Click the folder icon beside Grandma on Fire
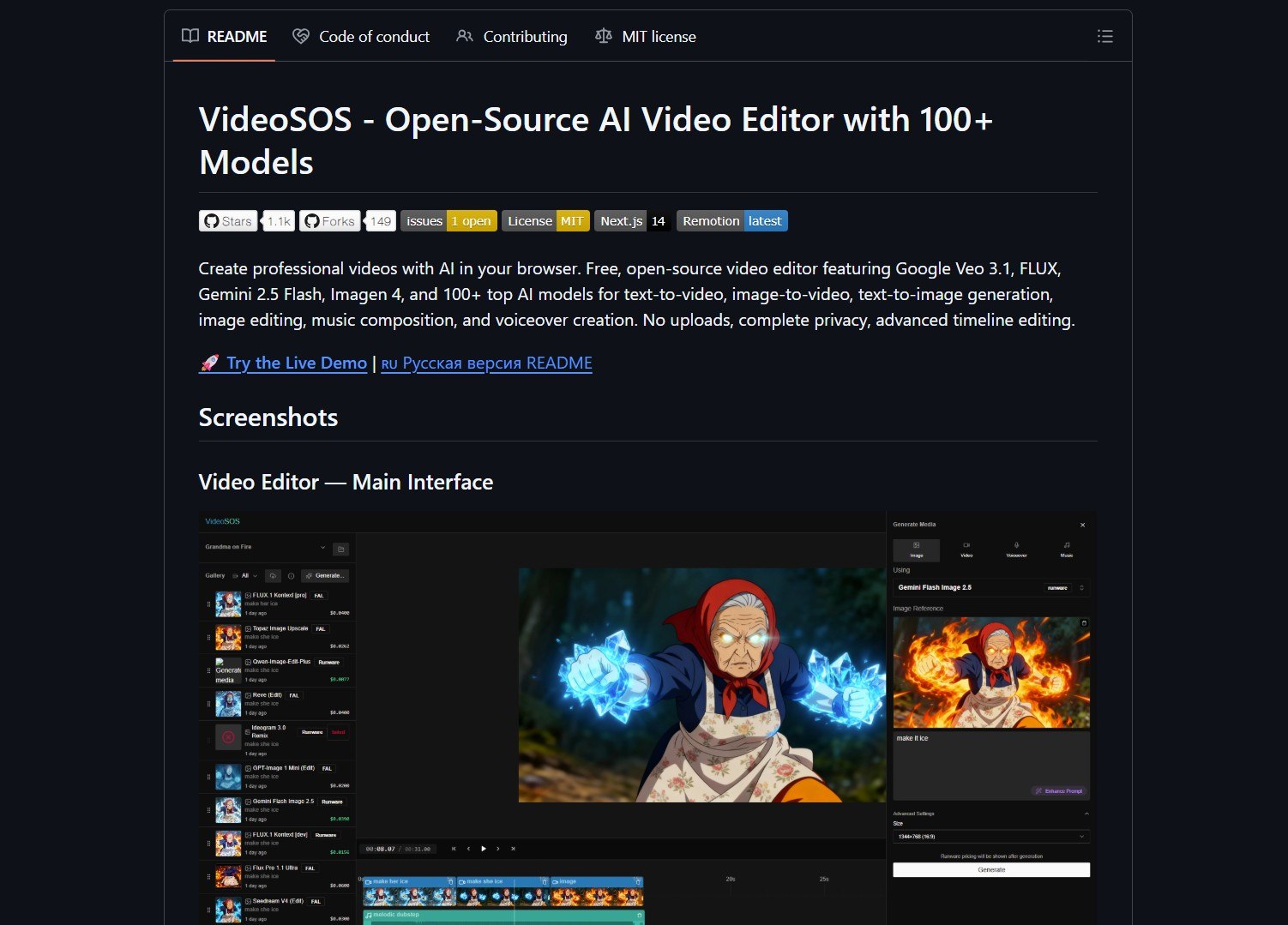Image resolution: width=1288 pixels, height=925 pixels. coord(340,549)
